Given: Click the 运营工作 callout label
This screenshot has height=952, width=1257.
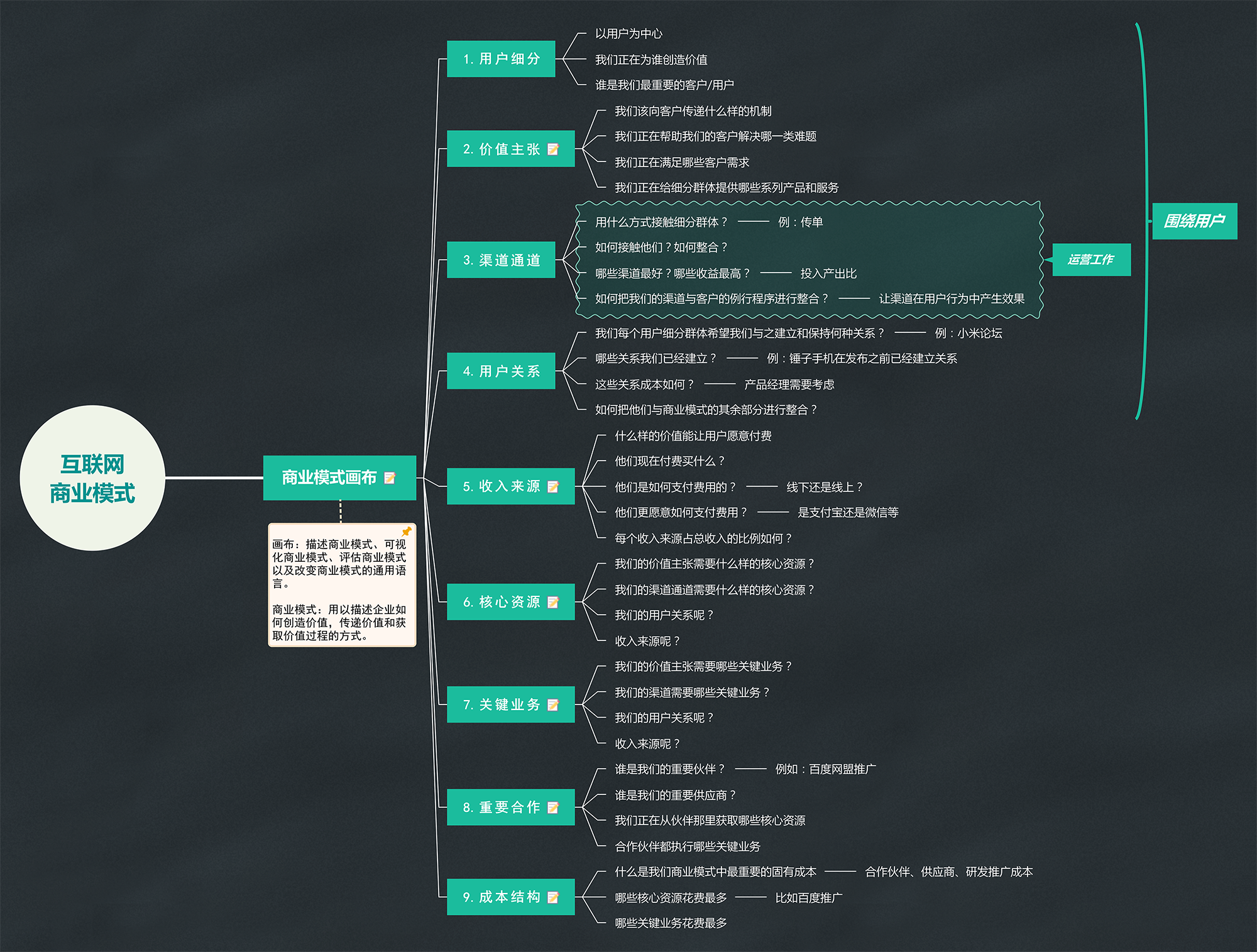Looking at the screenshot, I should (1092, 260).
